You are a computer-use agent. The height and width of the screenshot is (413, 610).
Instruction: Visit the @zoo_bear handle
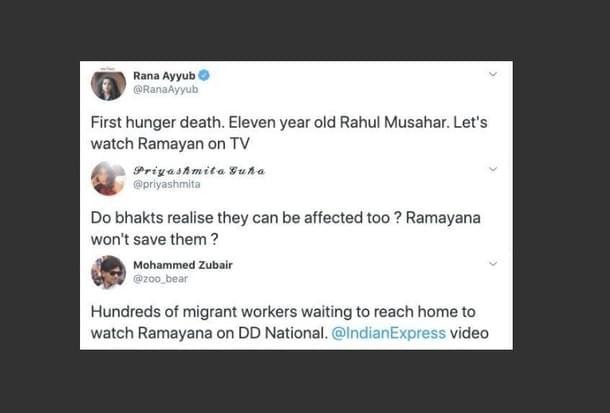click(x=160, y=279)
